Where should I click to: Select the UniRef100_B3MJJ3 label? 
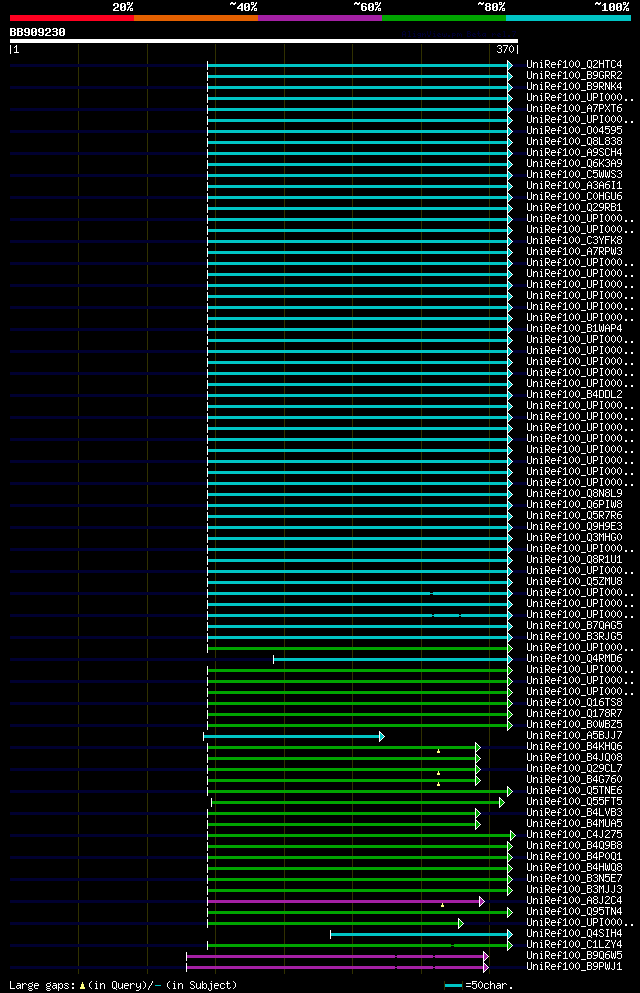pyautogui.click(x=574, y=890)
